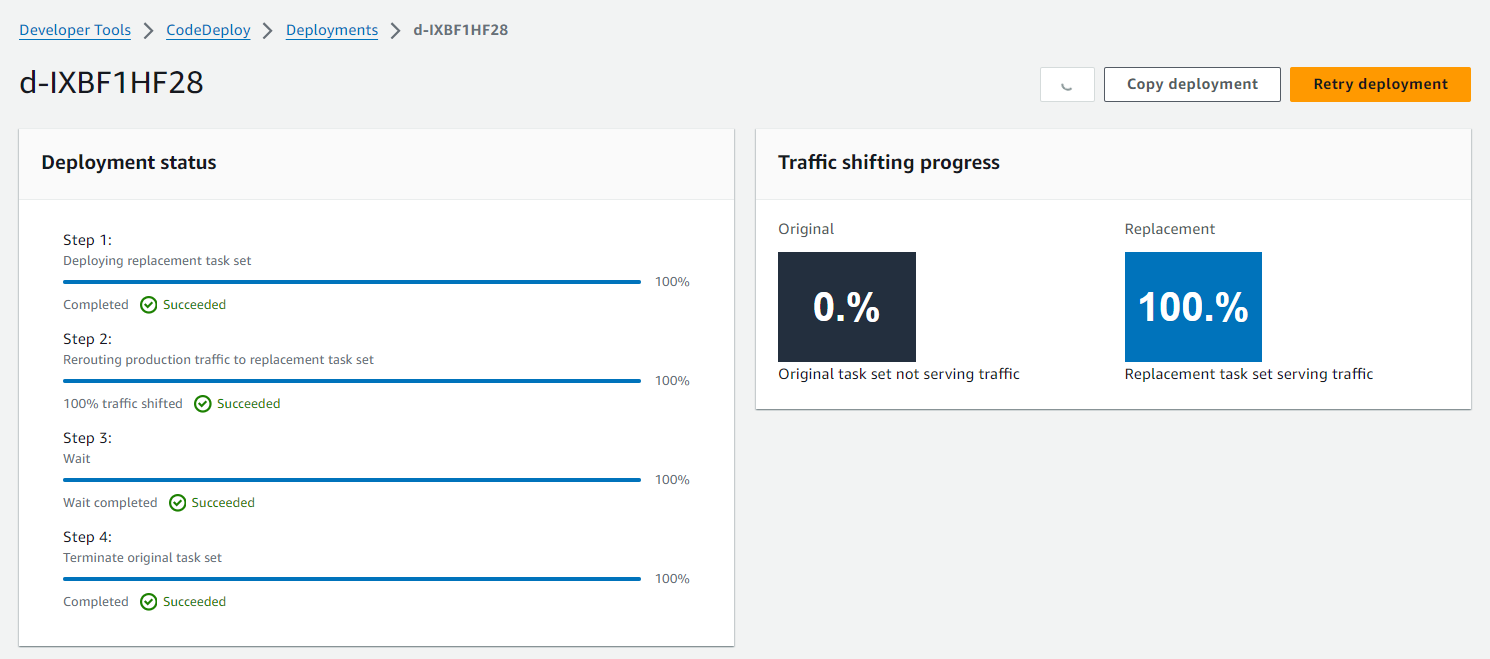Click the refresh spinner button
The width and height of the screenshot is (1490, 659).
1067,85
